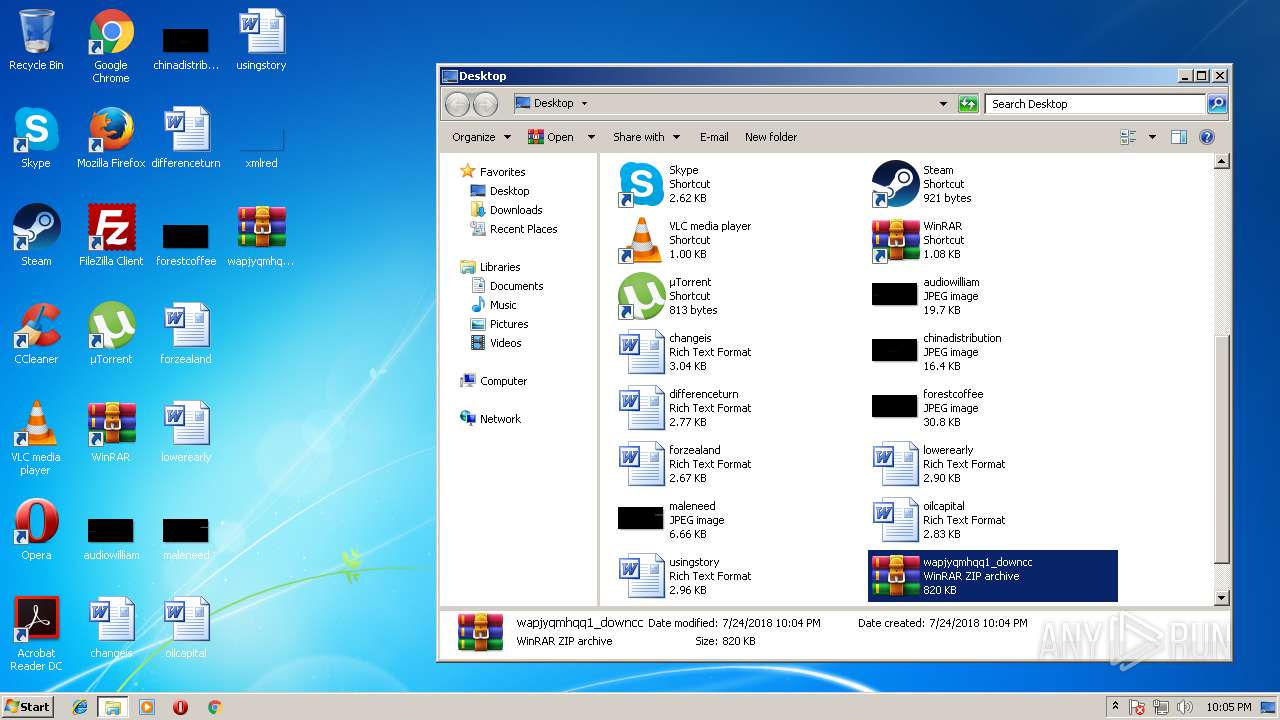
Task: Expand the address bar history dropdown
Action: pyautogui.click(x=943, y=104)
